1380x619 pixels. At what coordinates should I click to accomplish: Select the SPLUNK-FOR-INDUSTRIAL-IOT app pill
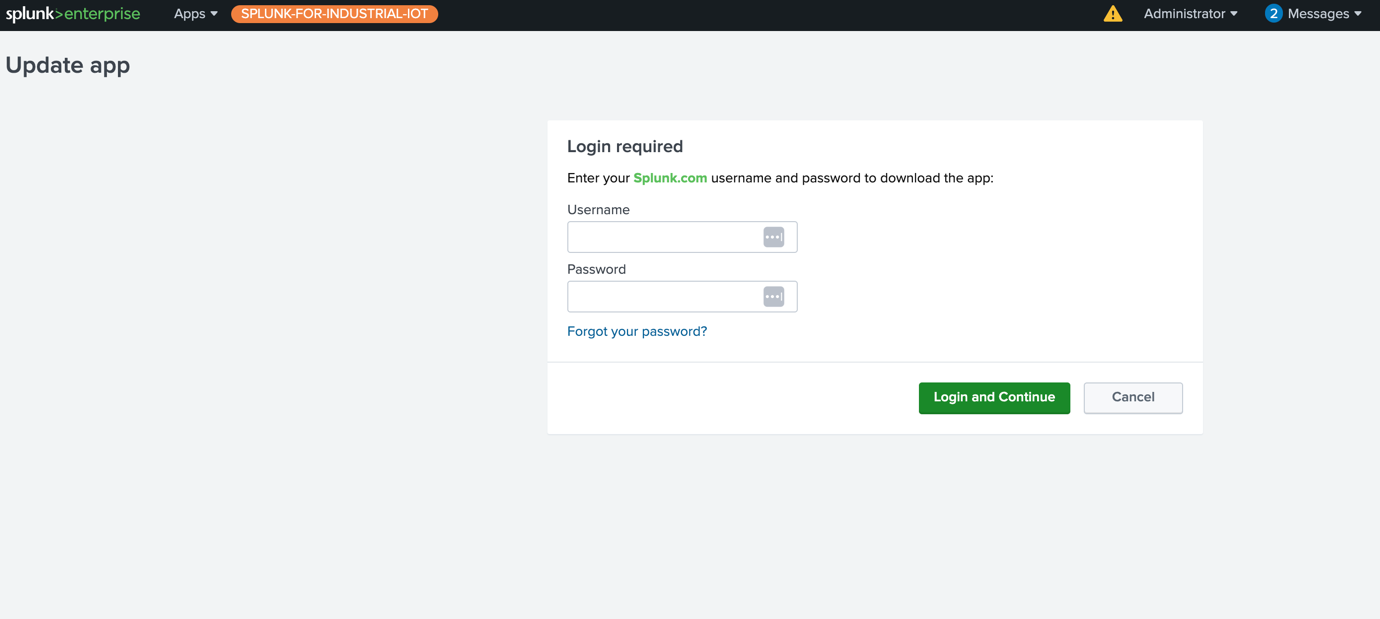tap(334, 14)
